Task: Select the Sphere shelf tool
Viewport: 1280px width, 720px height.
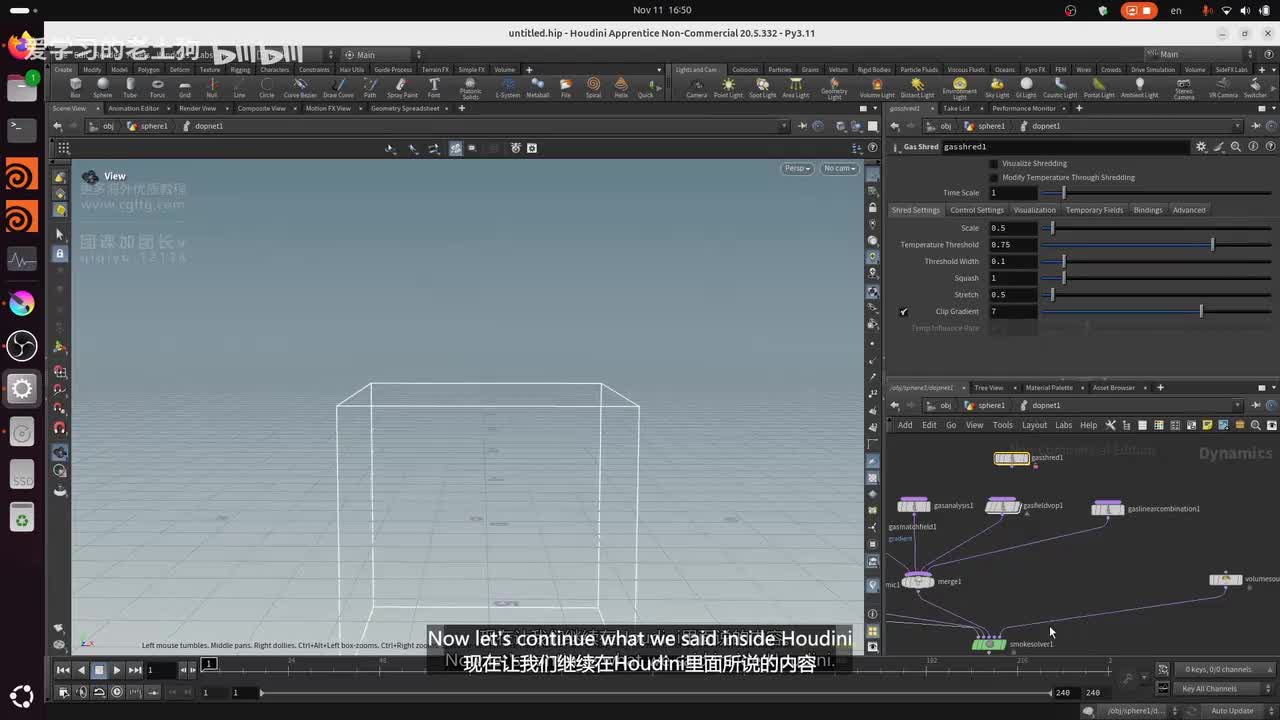Action: [103, 88]
